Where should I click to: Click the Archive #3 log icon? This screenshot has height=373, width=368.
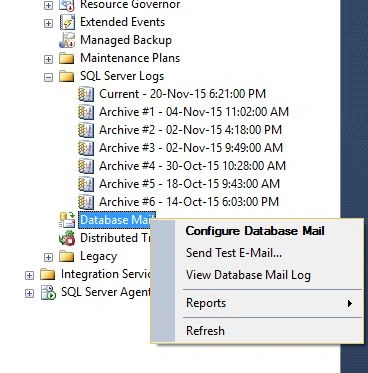(86, 148)
